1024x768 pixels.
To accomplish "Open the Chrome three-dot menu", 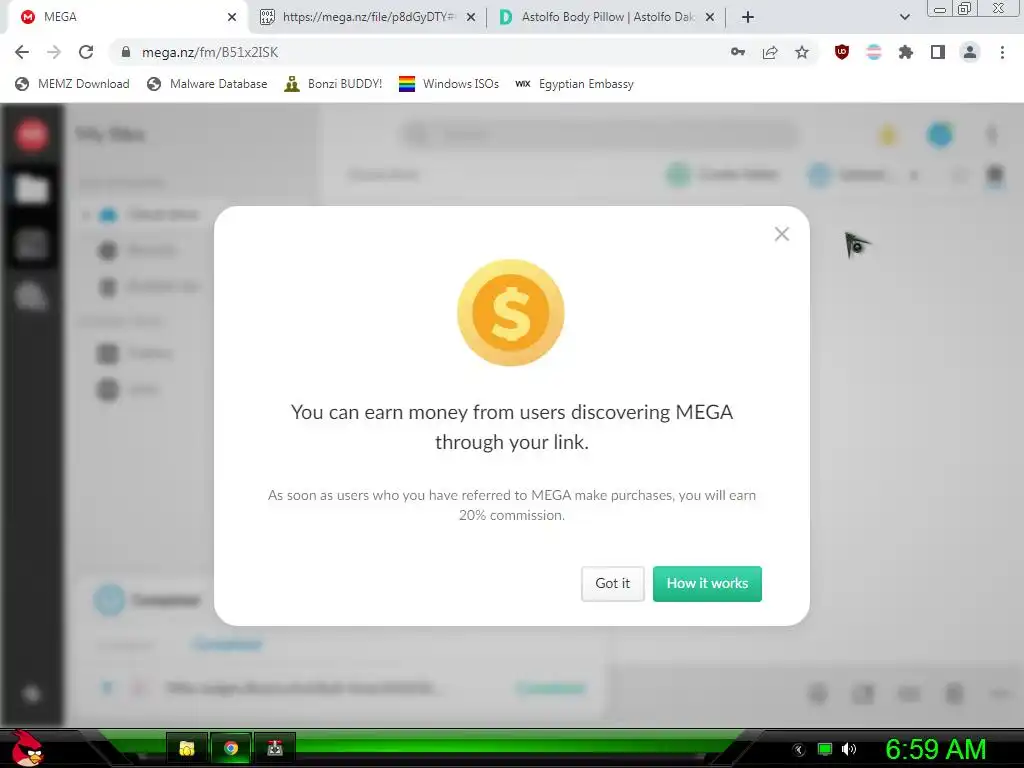I will 1002,52.
